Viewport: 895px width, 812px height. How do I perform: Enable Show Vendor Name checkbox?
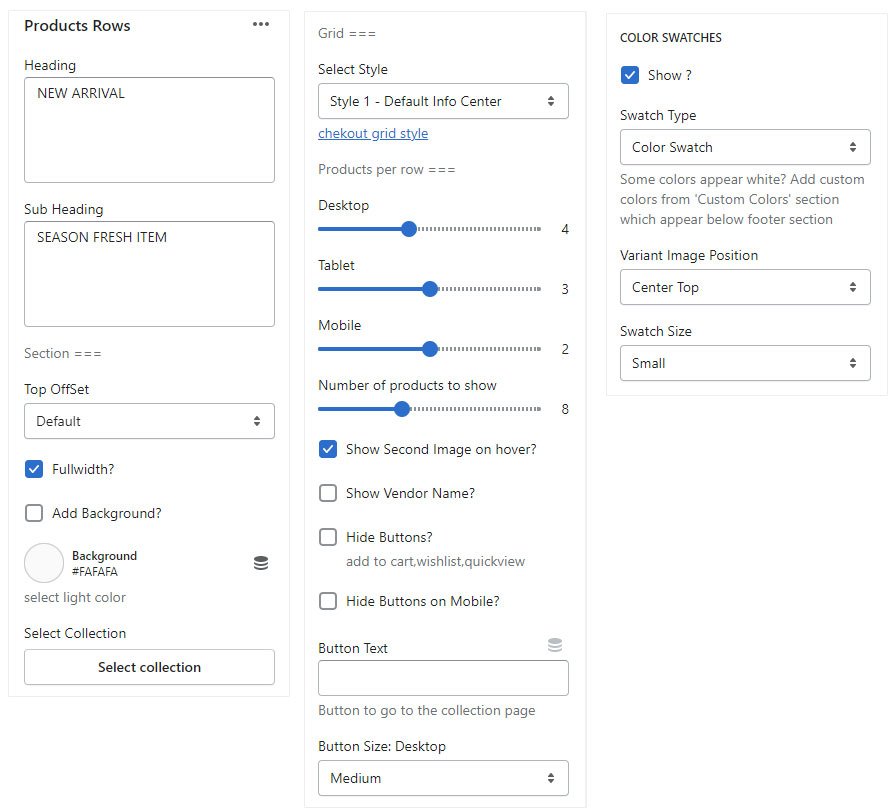coord(328,493)
